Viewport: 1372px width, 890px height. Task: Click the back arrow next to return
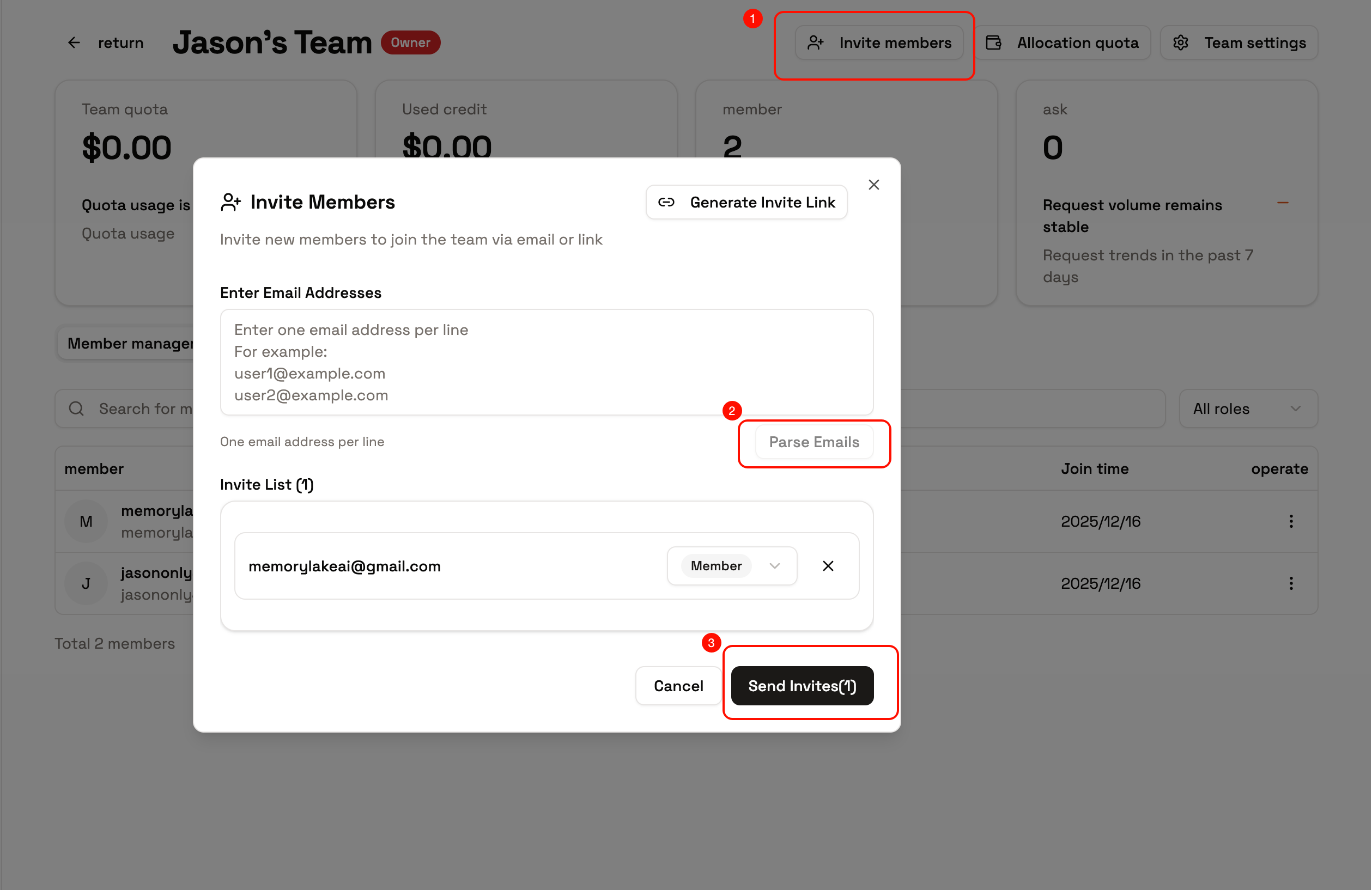point(74,42)
